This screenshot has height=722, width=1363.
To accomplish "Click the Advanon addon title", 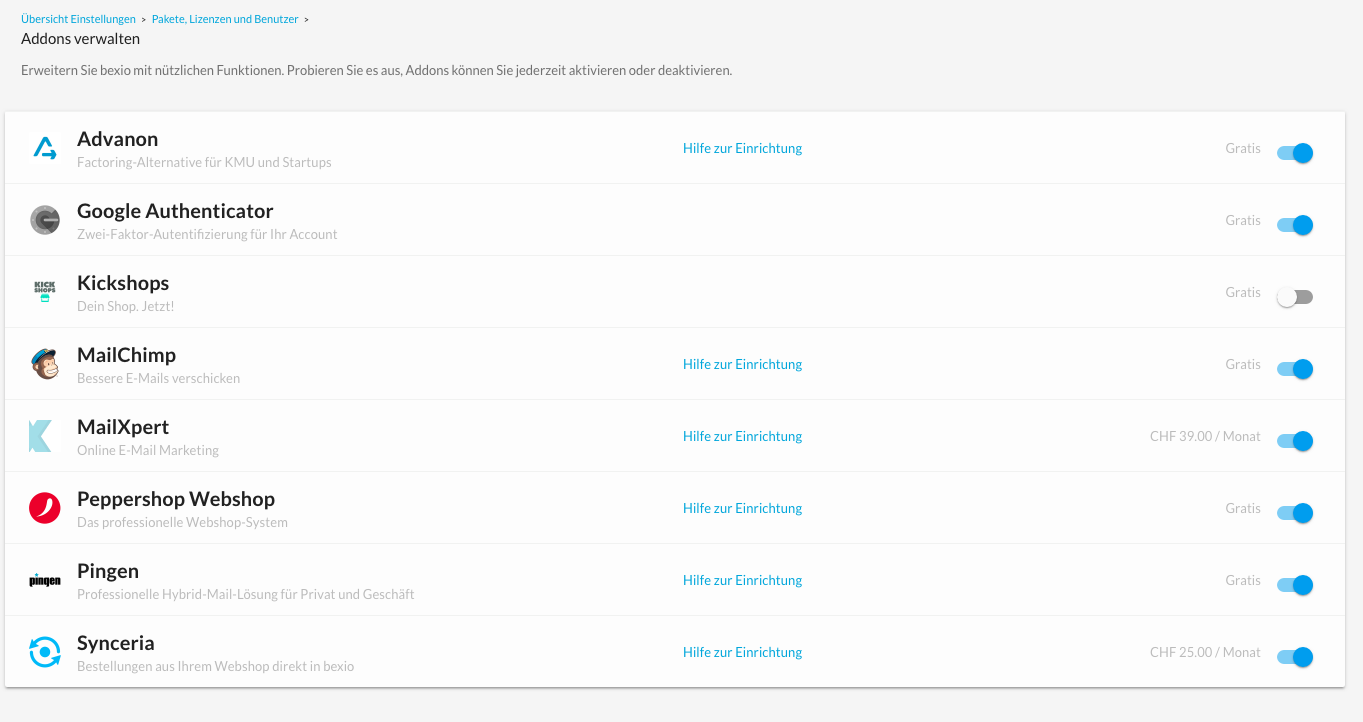I will click(117, 139).
